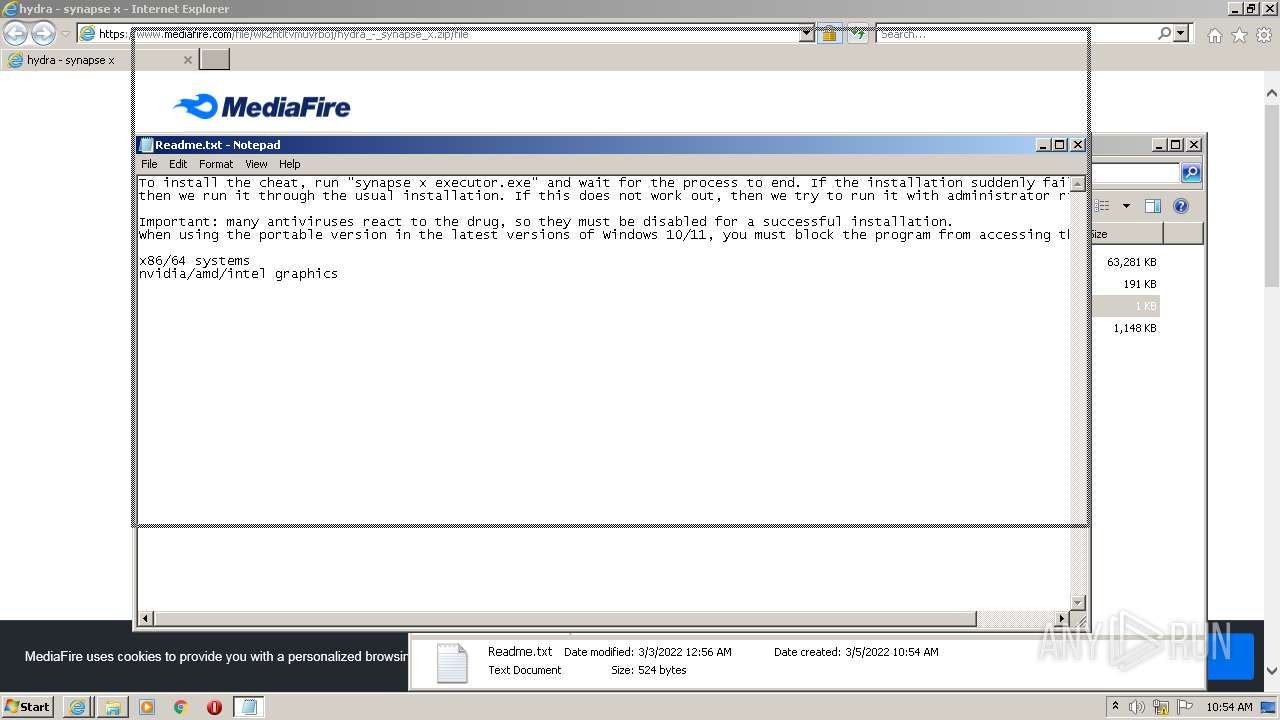This screenshot has width=1280, height=720.
Task: Click Notepad vertical scrollbar up arrow
Action: tap(1077, 184)
